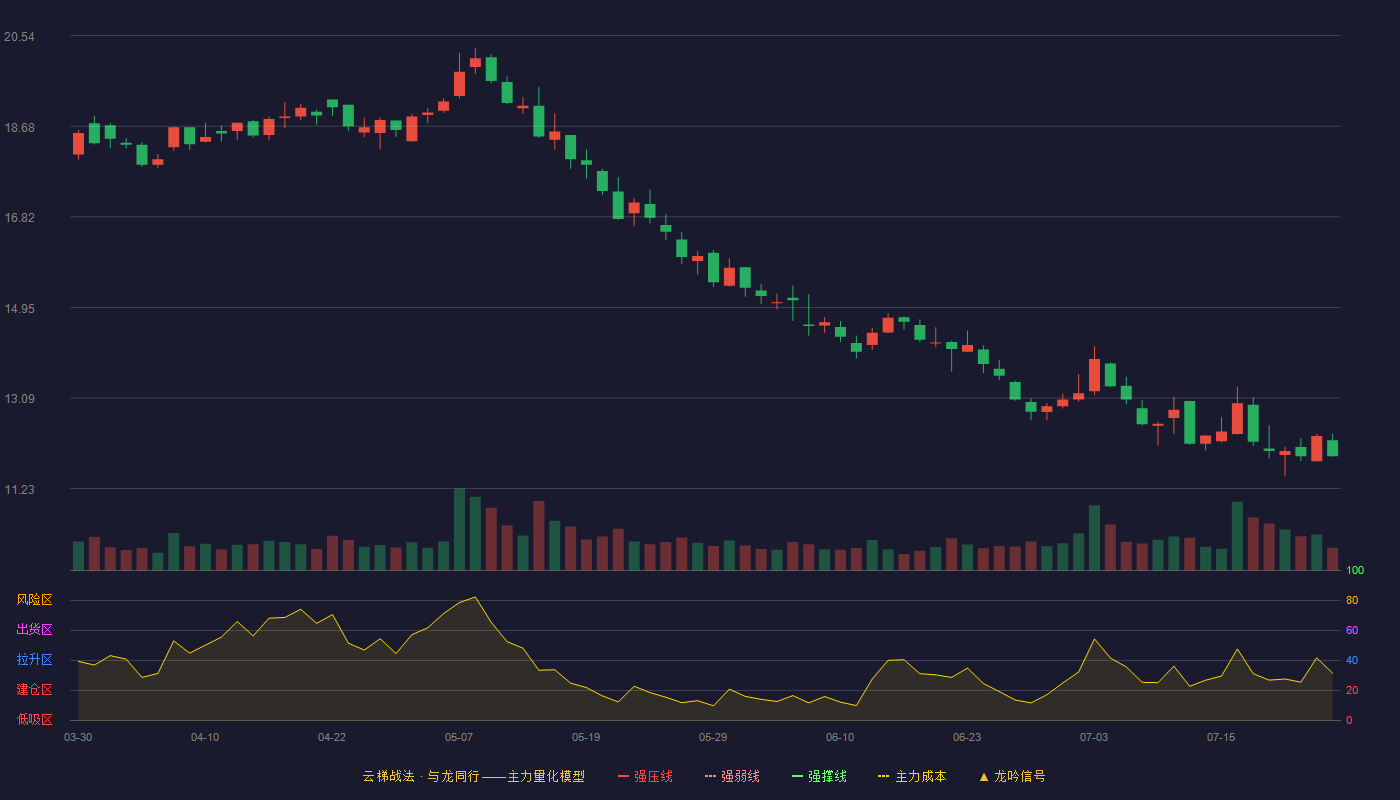Click the blue 40 indicator scale value
Image resolution: width=1400 pixels, height=800 pixels.
coord(1351,660)
